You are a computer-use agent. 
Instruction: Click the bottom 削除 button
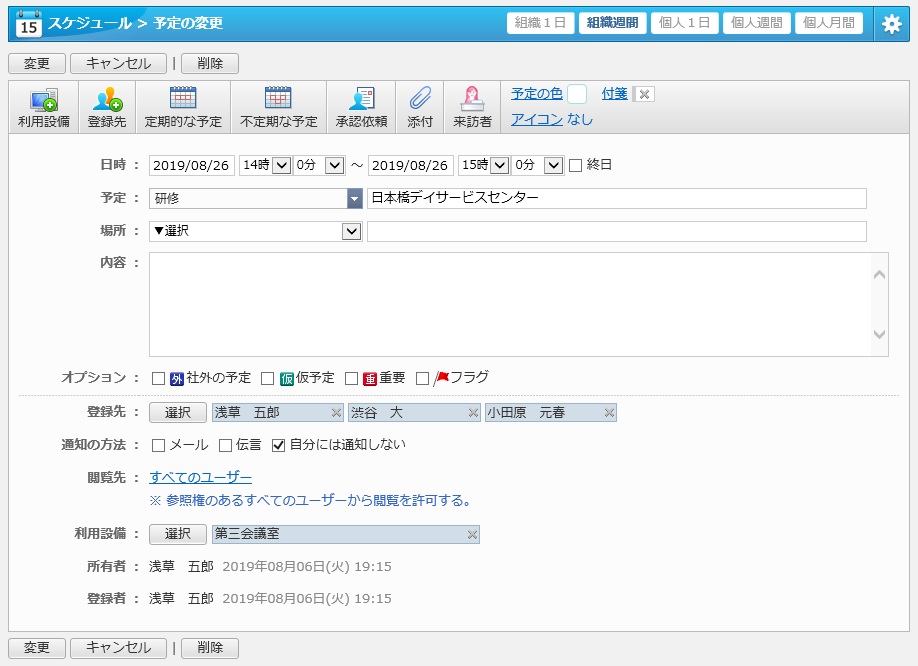210,648
